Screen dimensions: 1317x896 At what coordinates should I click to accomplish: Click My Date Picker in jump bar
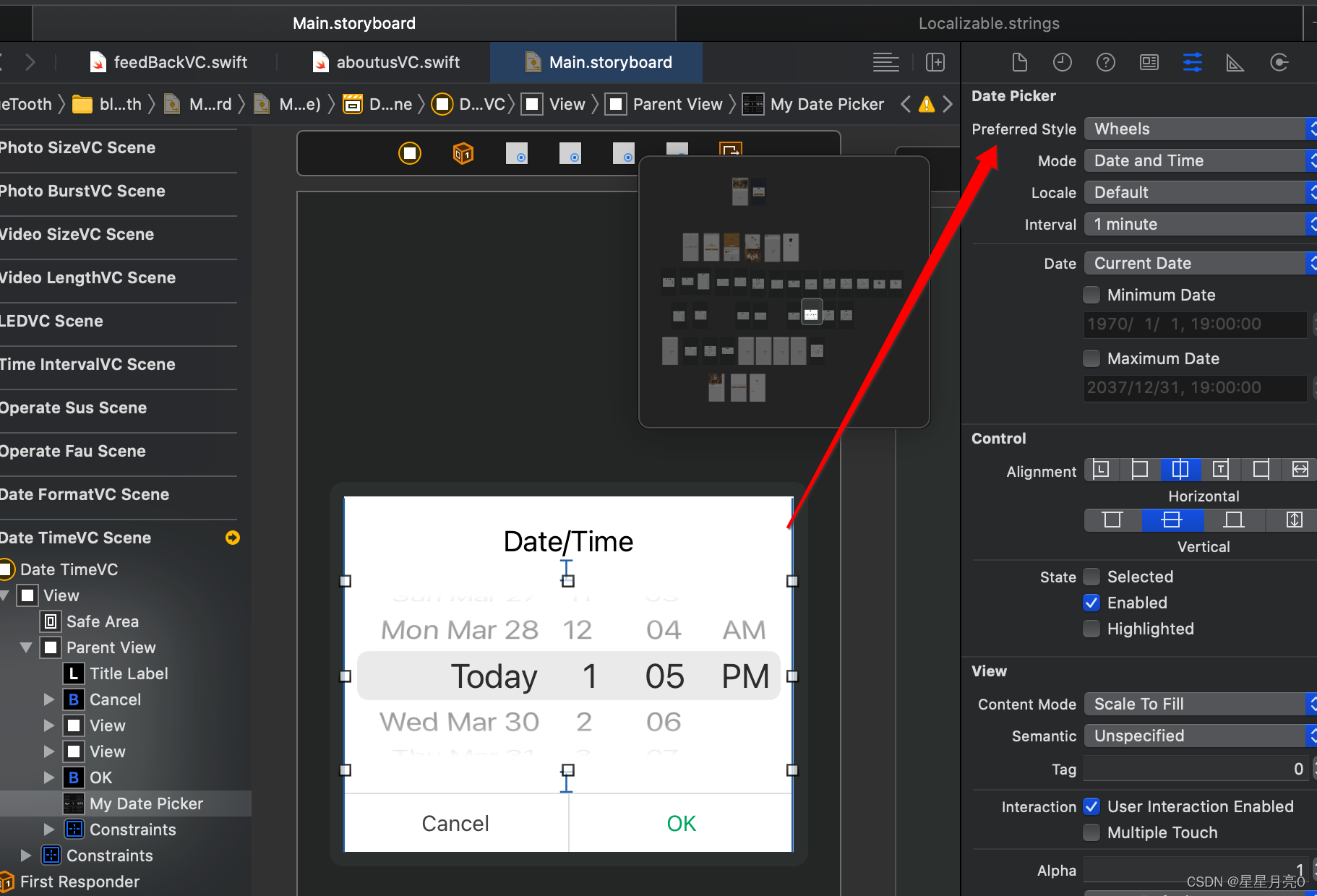pos(813,105)
